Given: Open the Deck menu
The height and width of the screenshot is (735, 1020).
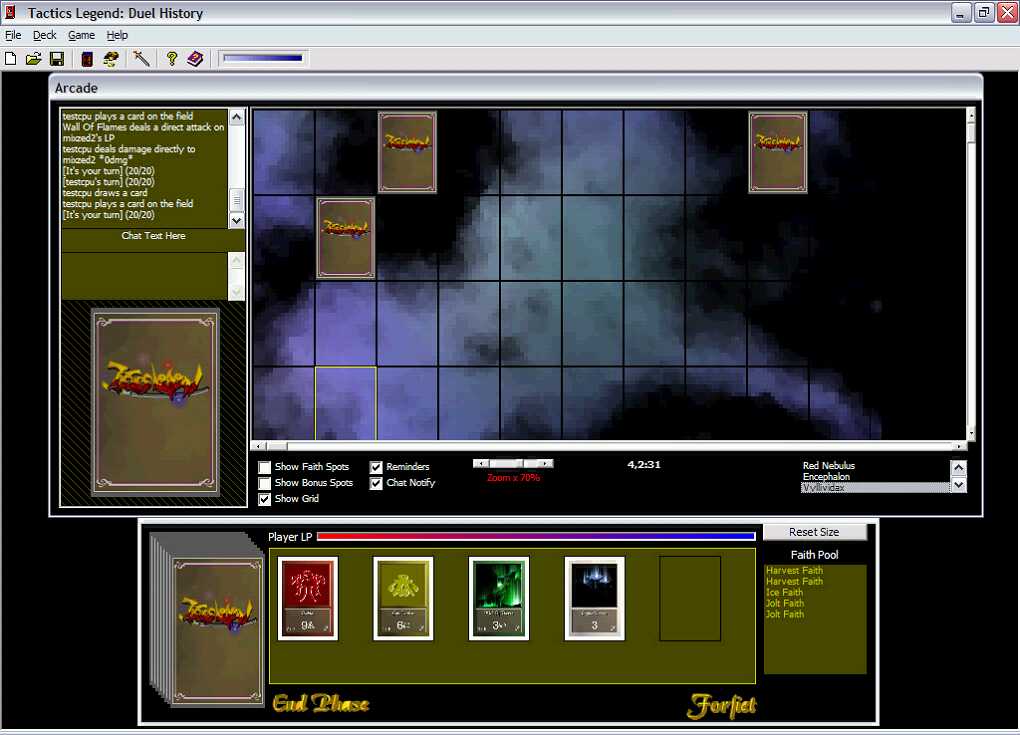Looking at the screenshot, I should point(45,35).
